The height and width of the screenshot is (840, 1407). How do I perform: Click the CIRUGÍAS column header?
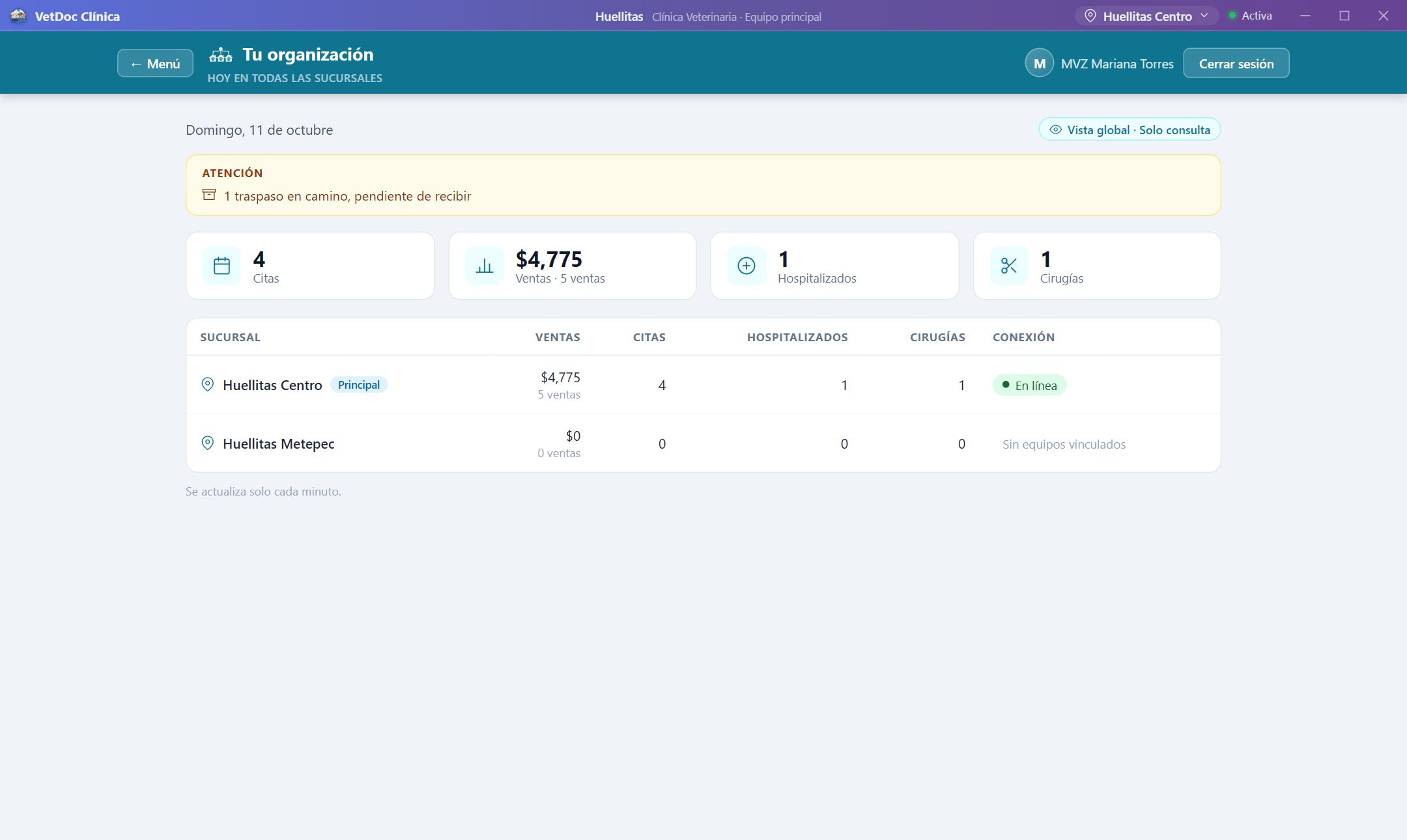pos(937,337)
